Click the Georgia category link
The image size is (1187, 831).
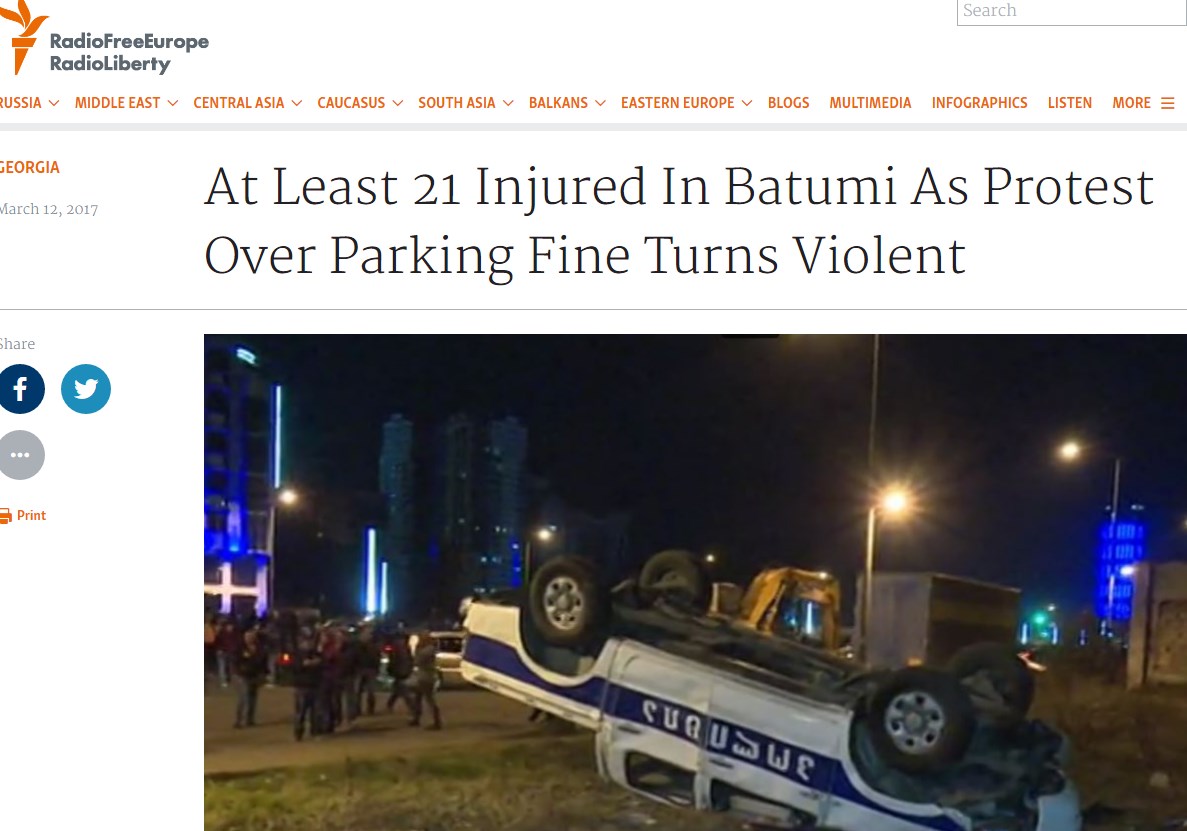coord(30,167)
